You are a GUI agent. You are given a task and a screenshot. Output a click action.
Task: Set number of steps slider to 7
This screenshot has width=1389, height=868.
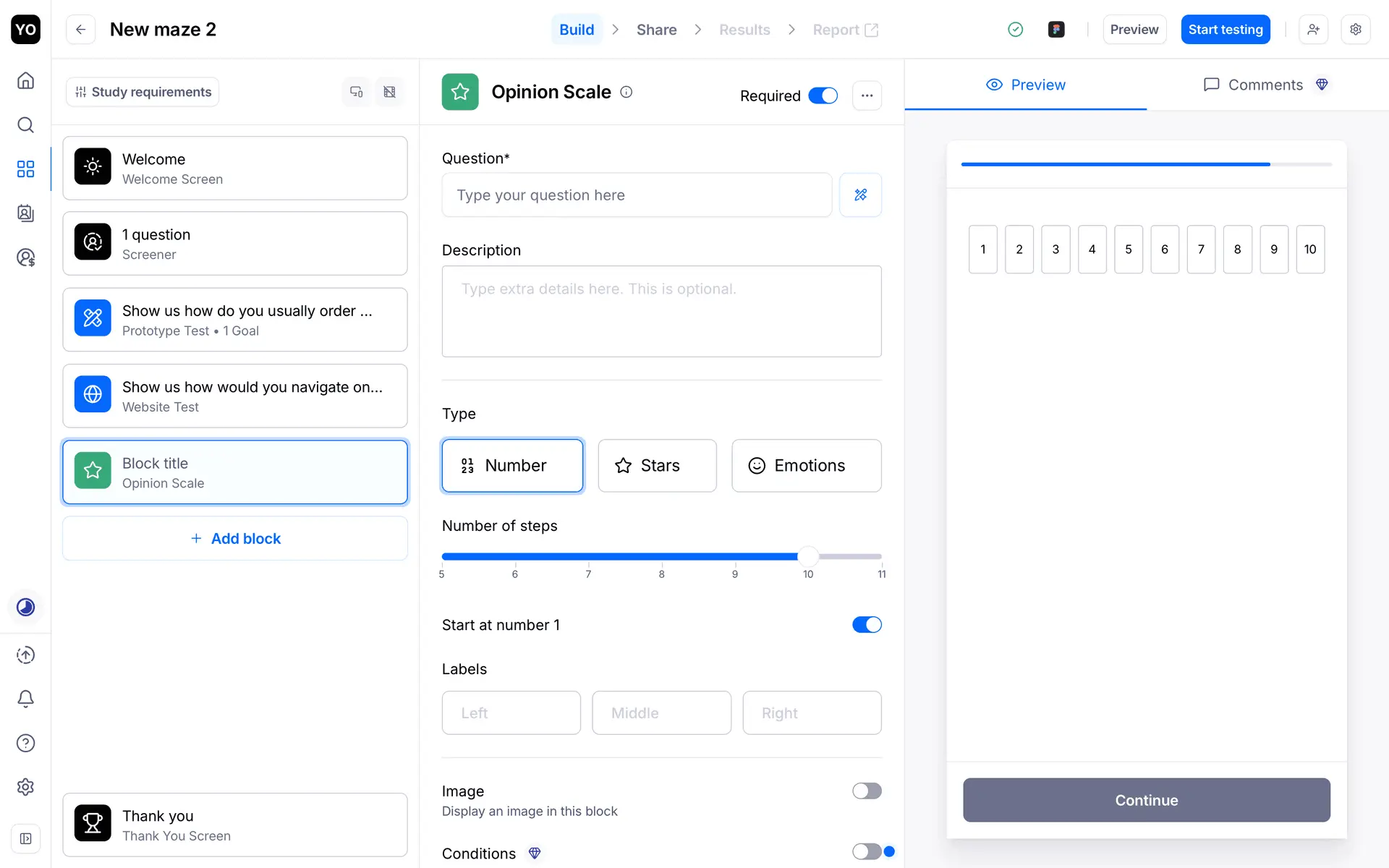588,556
